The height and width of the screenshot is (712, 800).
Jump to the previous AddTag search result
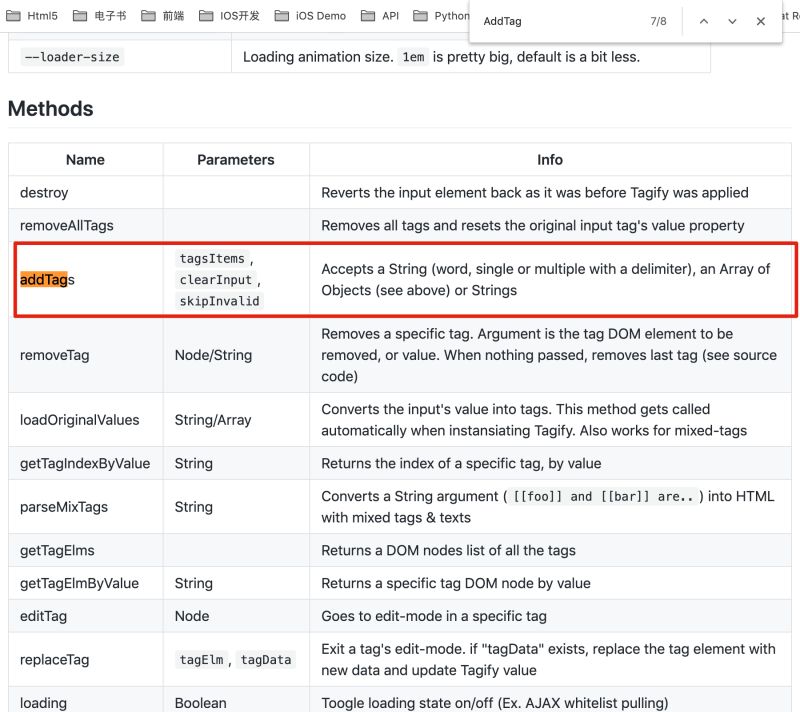click(702, 21)
